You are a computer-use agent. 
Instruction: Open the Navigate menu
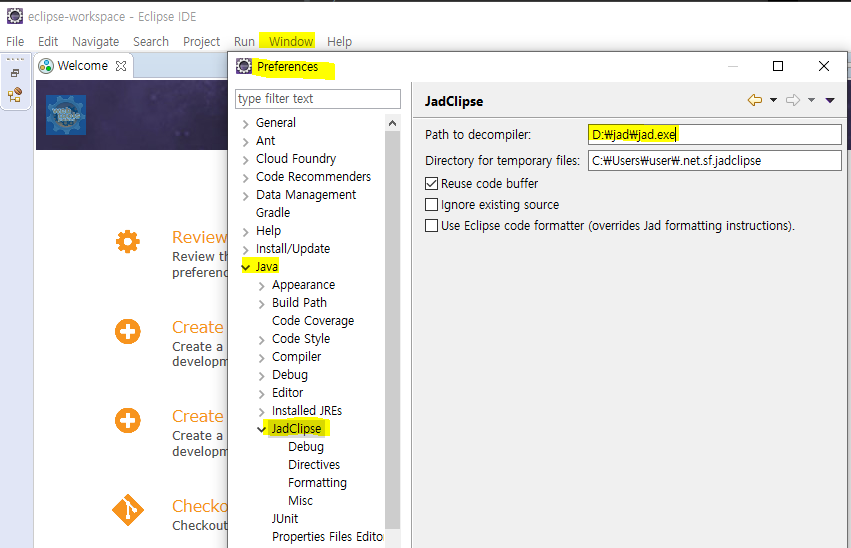click(96, 42)
